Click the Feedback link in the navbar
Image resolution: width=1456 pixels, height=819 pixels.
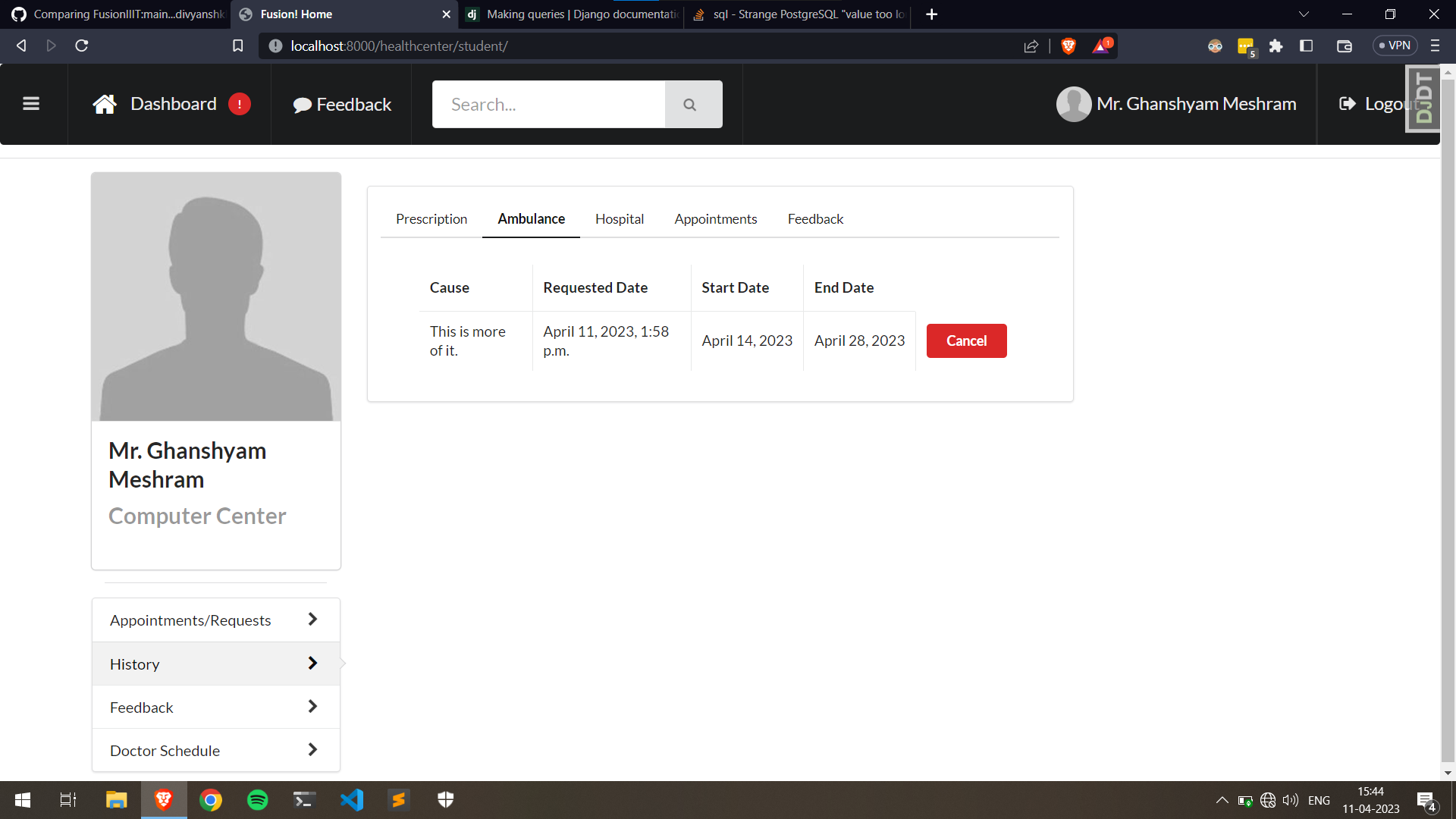point(342,105)
